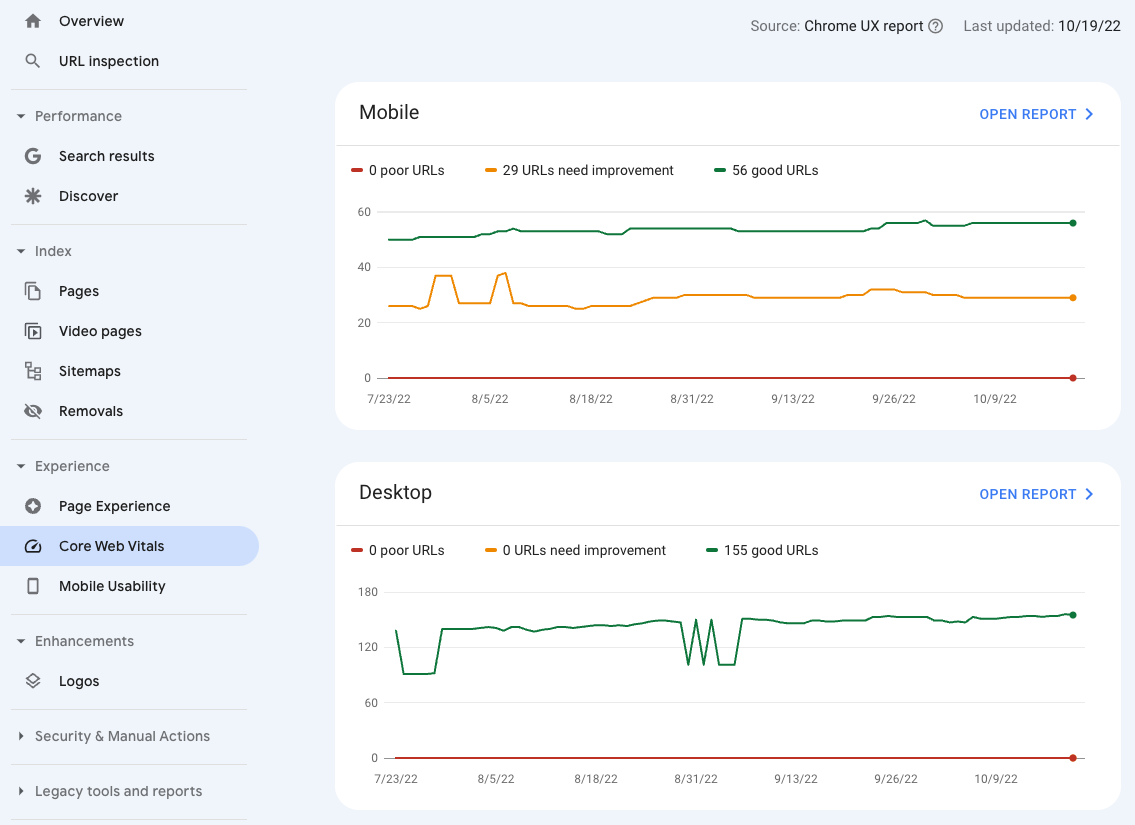Screen dimensions: 1135x825
Task: Click green endpoint dot on Mobile chart
Action: [1073, 223]
